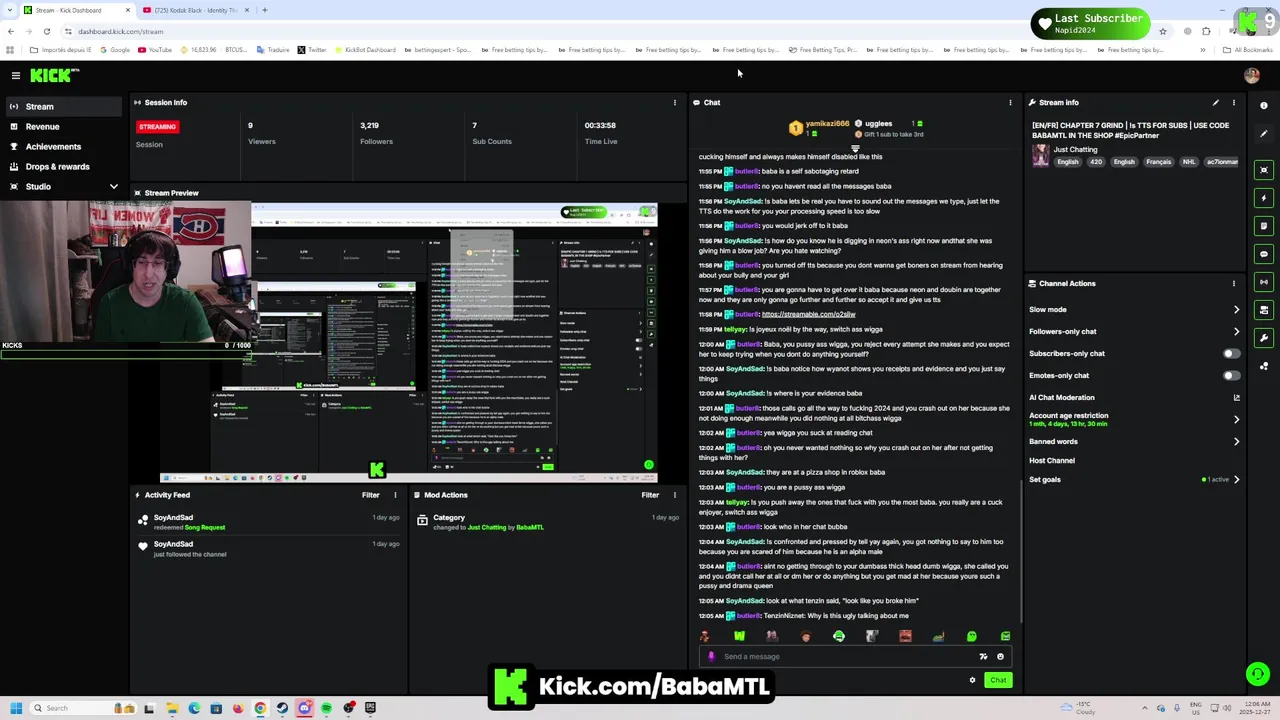1280x720 pixels.
Task: Open user avatar menu in top-right
Action: 1251,75
